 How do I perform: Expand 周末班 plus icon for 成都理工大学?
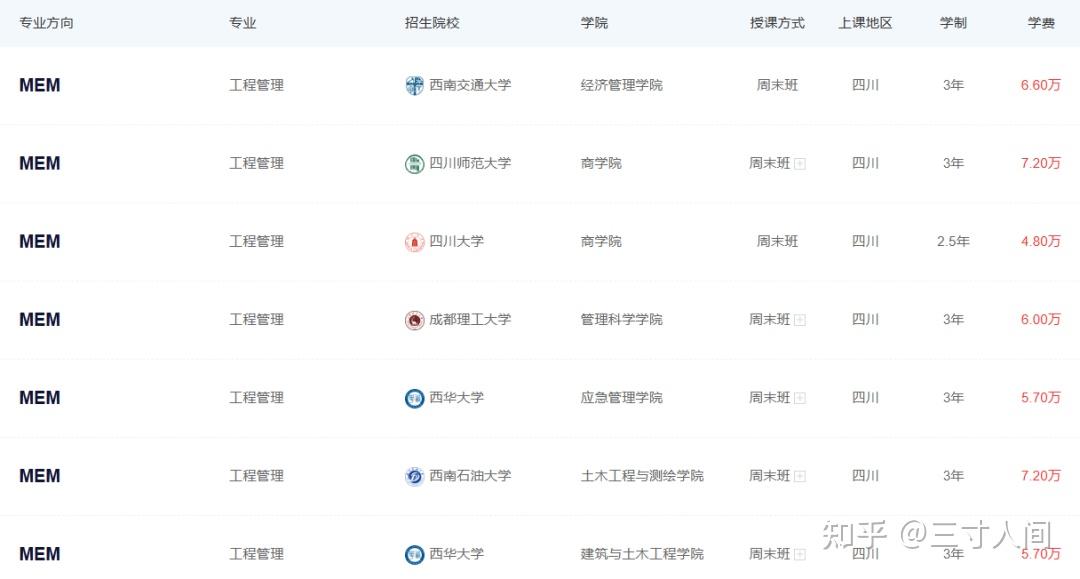pyautogui.click(x=800, y=320)
